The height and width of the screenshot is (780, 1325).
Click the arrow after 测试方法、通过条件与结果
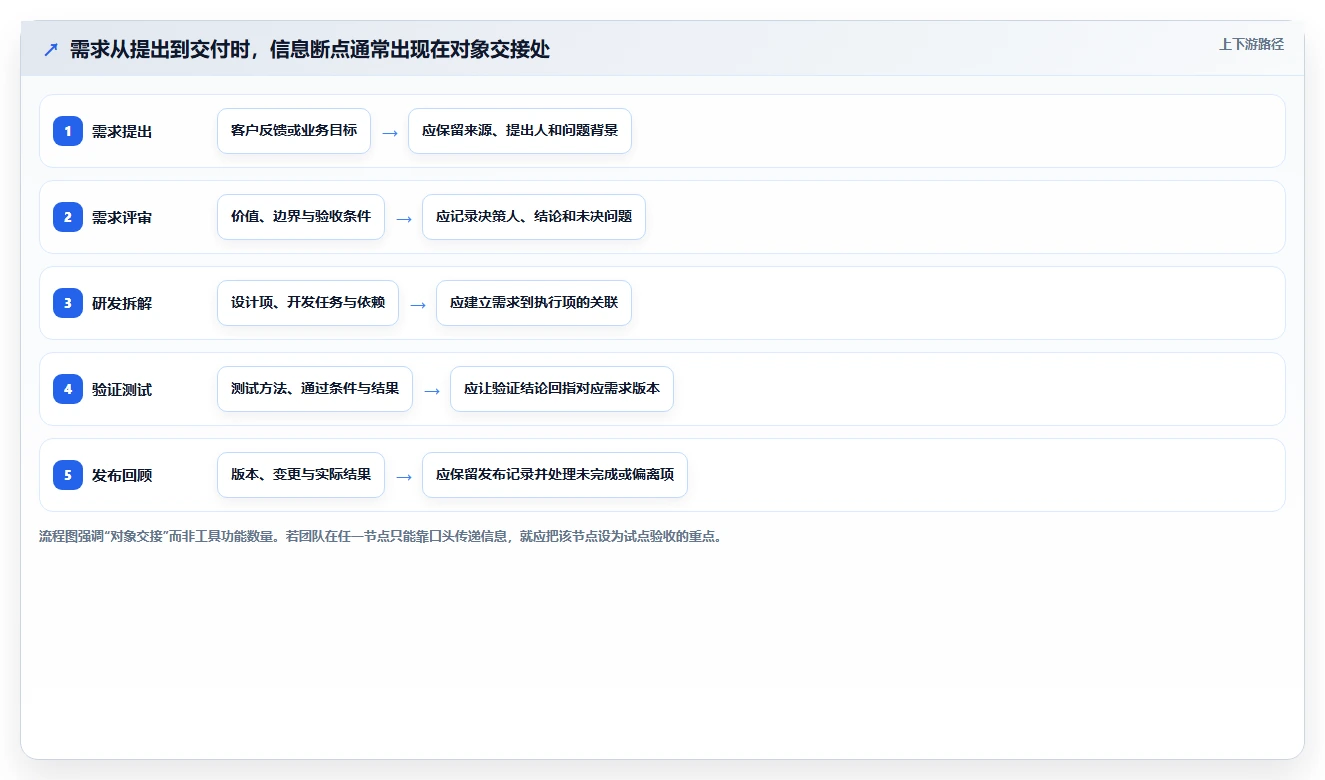[x=432, y=390]
